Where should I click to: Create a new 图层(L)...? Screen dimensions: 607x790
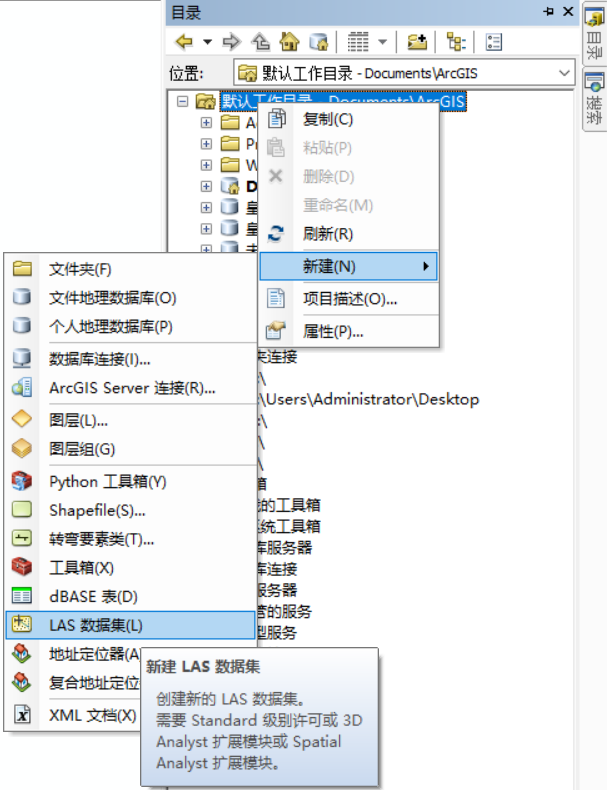tap(131, 420)
